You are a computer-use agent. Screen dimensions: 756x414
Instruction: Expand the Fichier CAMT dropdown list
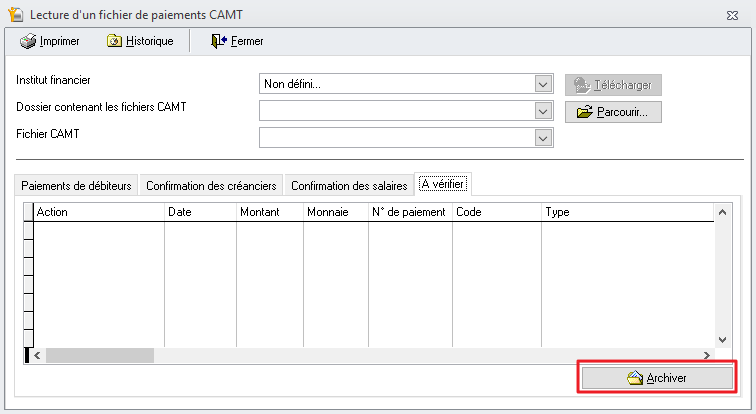pyautogui.click(x=543, y=137)
